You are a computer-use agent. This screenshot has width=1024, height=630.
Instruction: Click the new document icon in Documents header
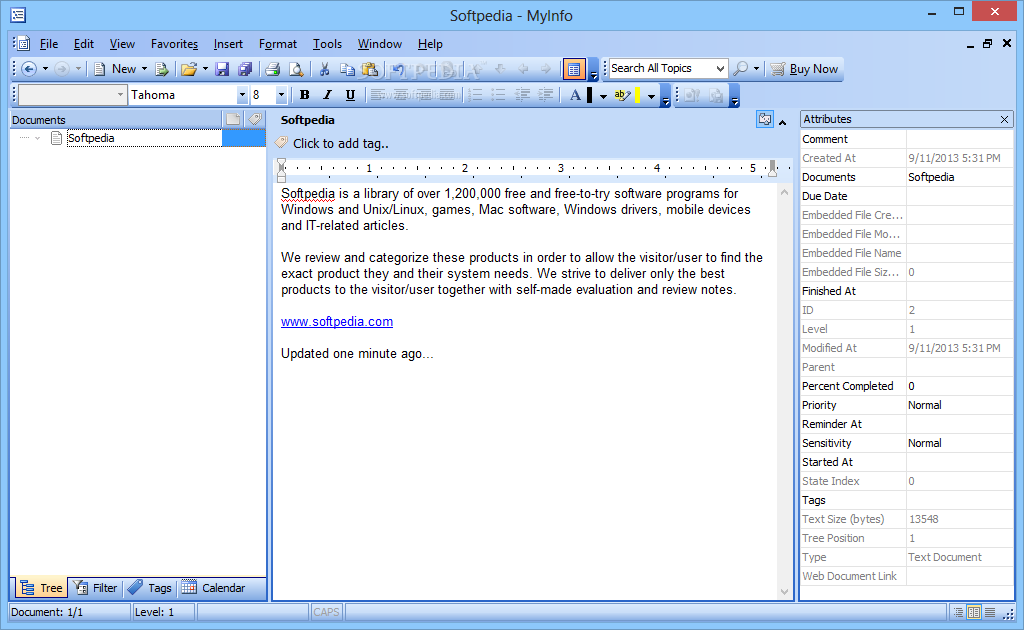click(233, 119)
